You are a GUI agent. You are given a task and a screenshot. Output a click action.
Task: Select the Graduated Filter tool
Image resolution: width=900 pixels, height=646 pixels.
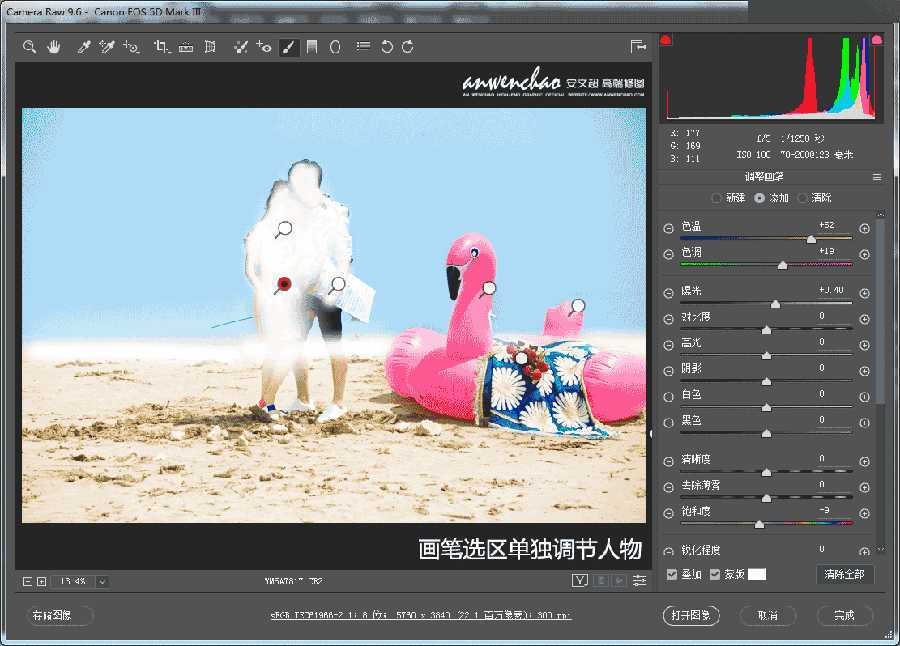tap(313, 46)
